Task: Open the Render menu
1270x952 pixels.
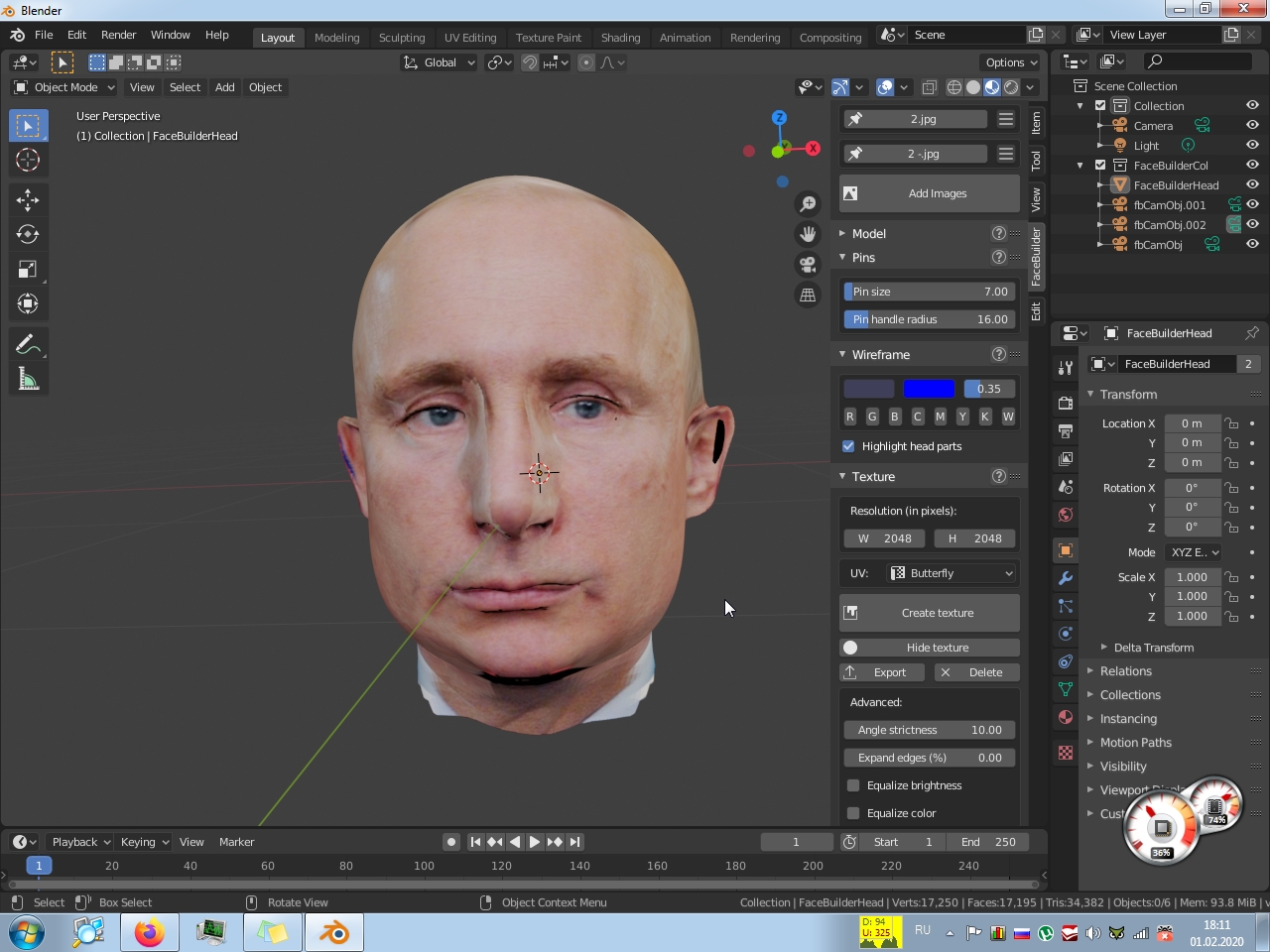Action: pyautogui.click(x=118, y=35)
